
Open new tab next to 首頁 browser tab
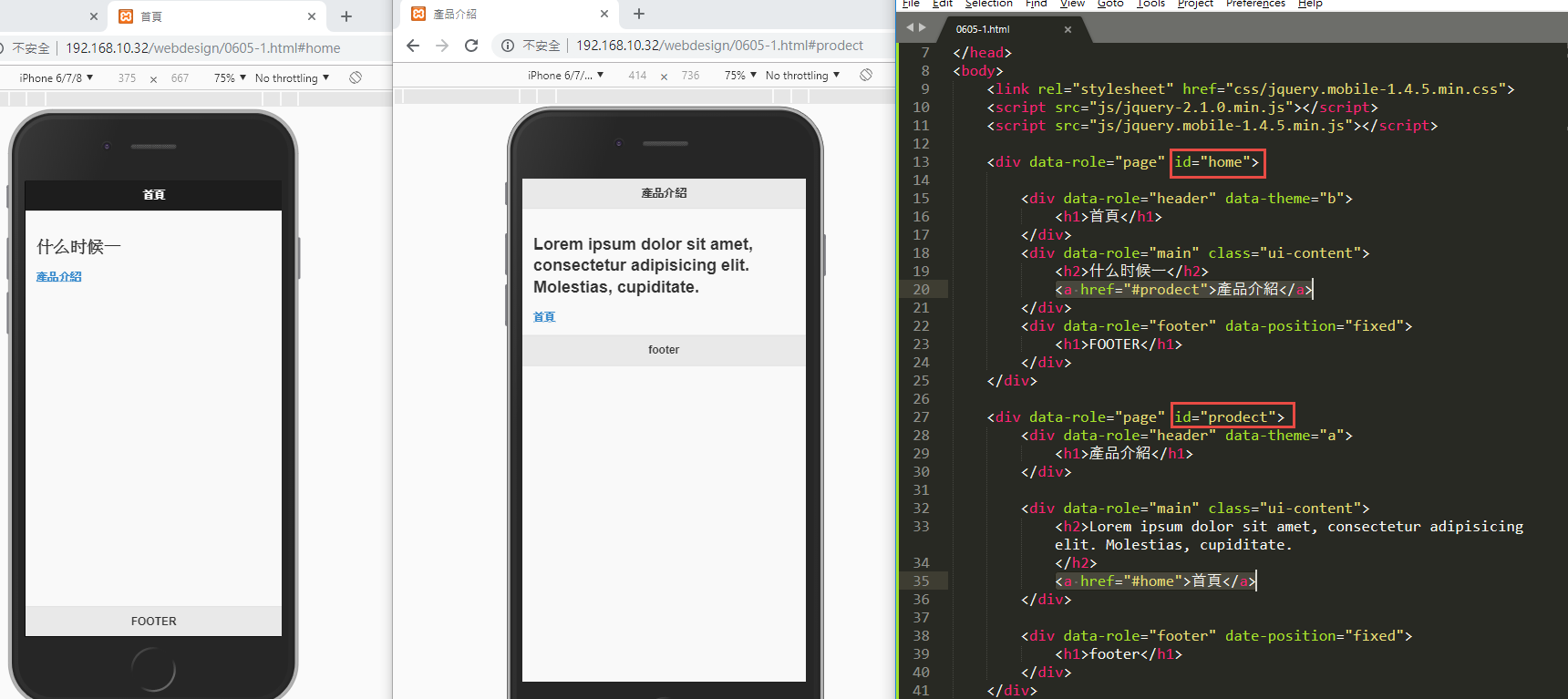click(346, 16)
